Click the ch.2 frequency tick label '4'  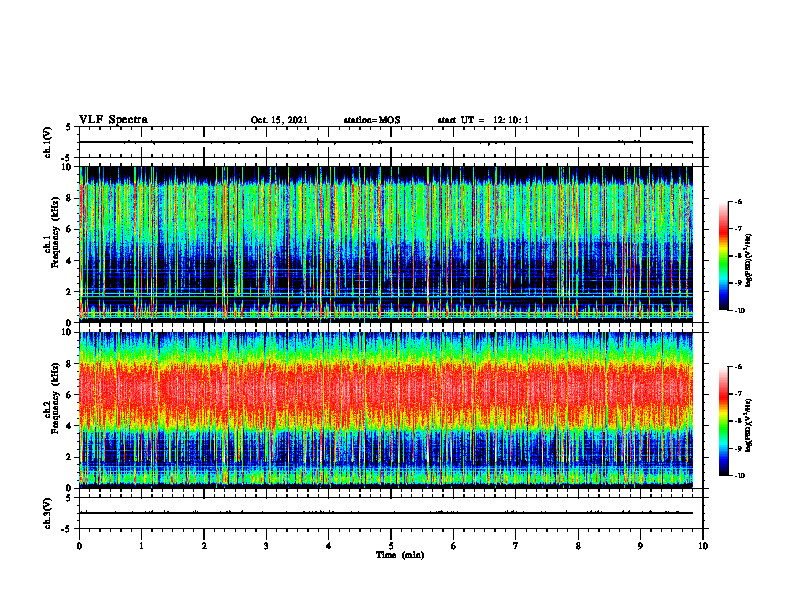tap(69, 426)
